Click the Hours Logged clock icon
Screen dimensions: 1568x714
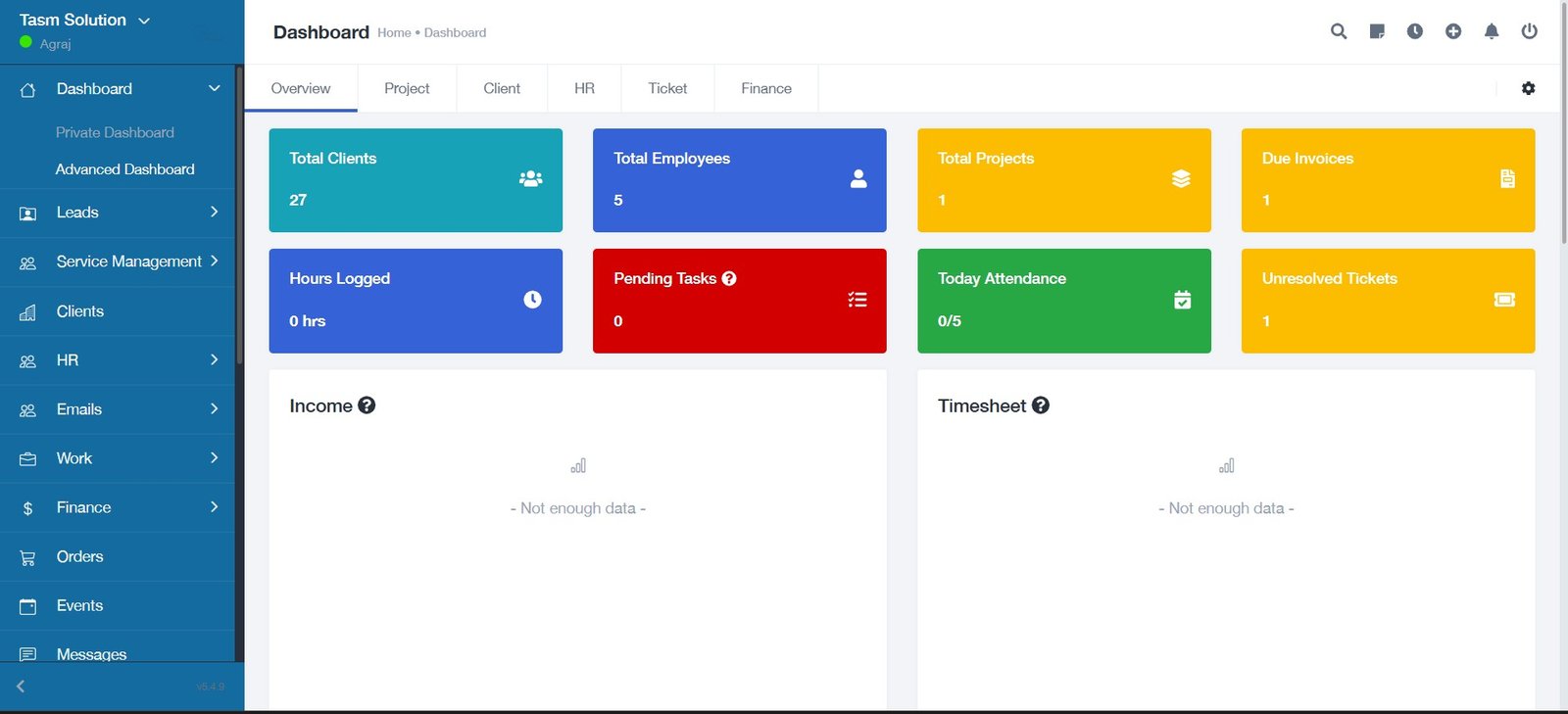(532, 299)
